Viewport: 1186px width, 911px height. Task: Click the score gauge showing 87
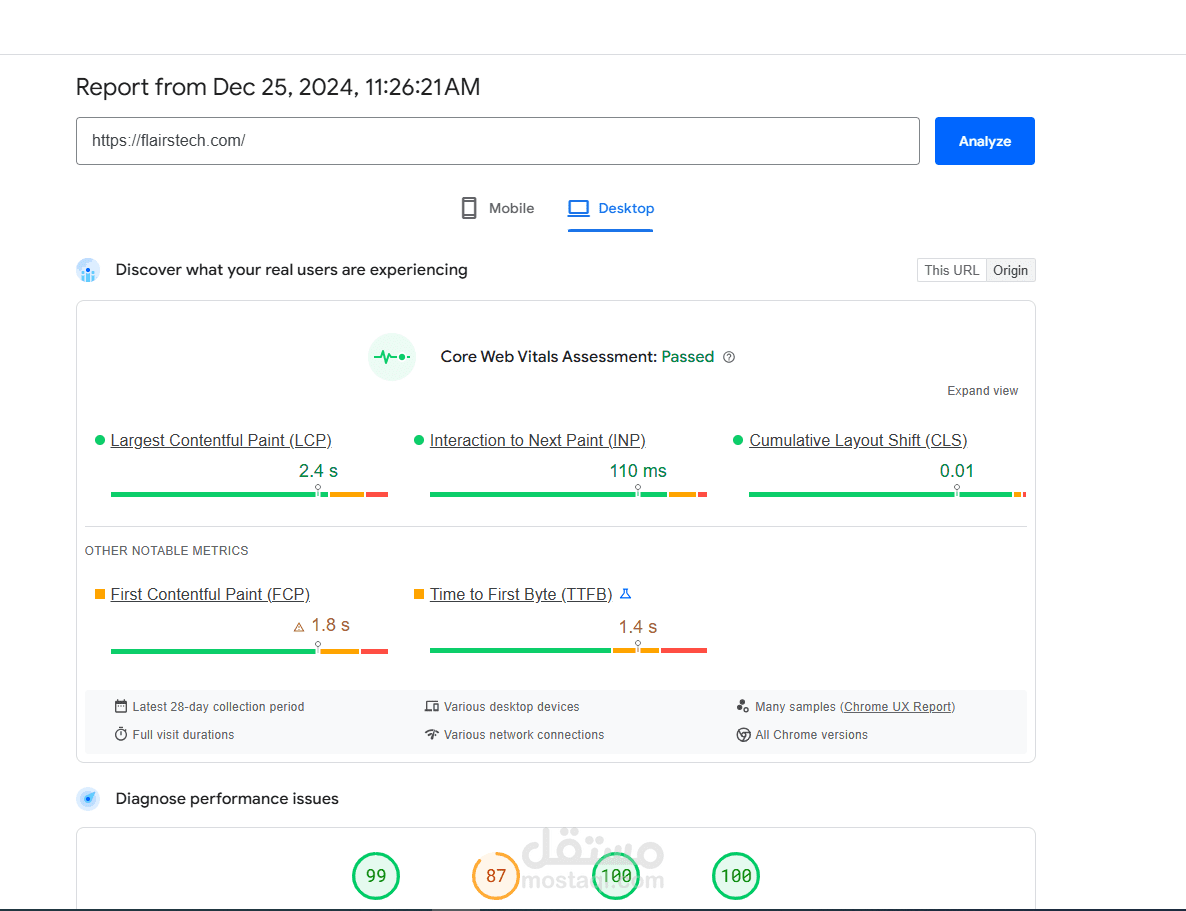495,875
